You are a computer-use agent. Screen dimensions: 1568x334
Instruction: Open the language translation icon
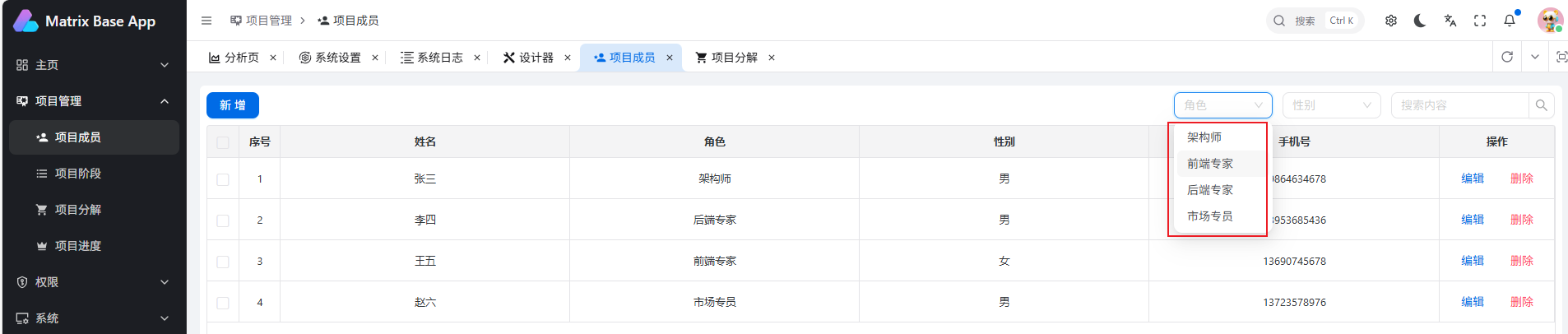coord(1450,21)
